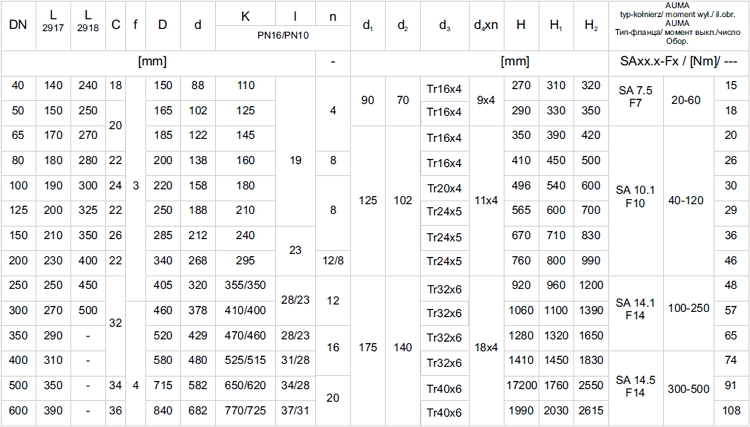
Task: Click the Tr20x4 thread cell
Action: click(444, 187)
